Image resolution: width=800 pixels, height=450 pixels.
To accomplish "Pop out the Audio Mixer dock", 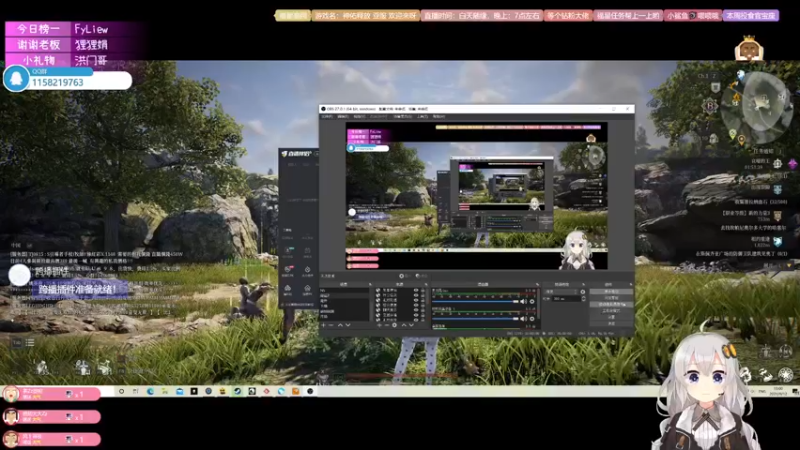I will coord(537,285).
